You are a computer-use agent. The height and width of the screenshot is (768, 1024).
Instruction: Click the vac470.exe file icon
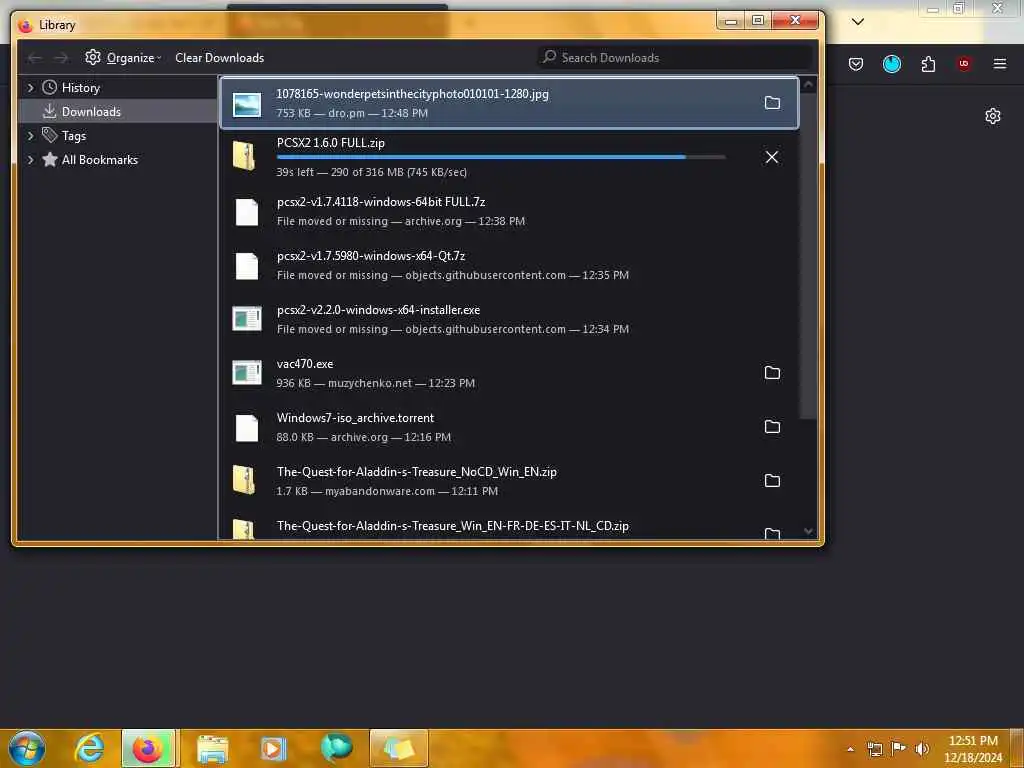247,373
